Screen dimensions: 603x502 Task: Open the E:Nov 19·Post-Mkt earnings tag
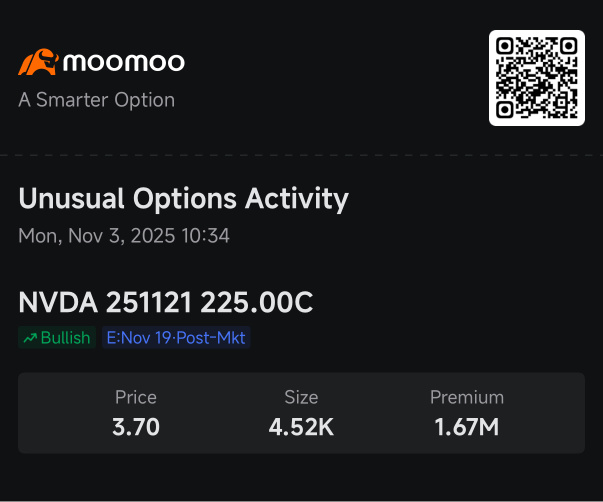(175, 338)
